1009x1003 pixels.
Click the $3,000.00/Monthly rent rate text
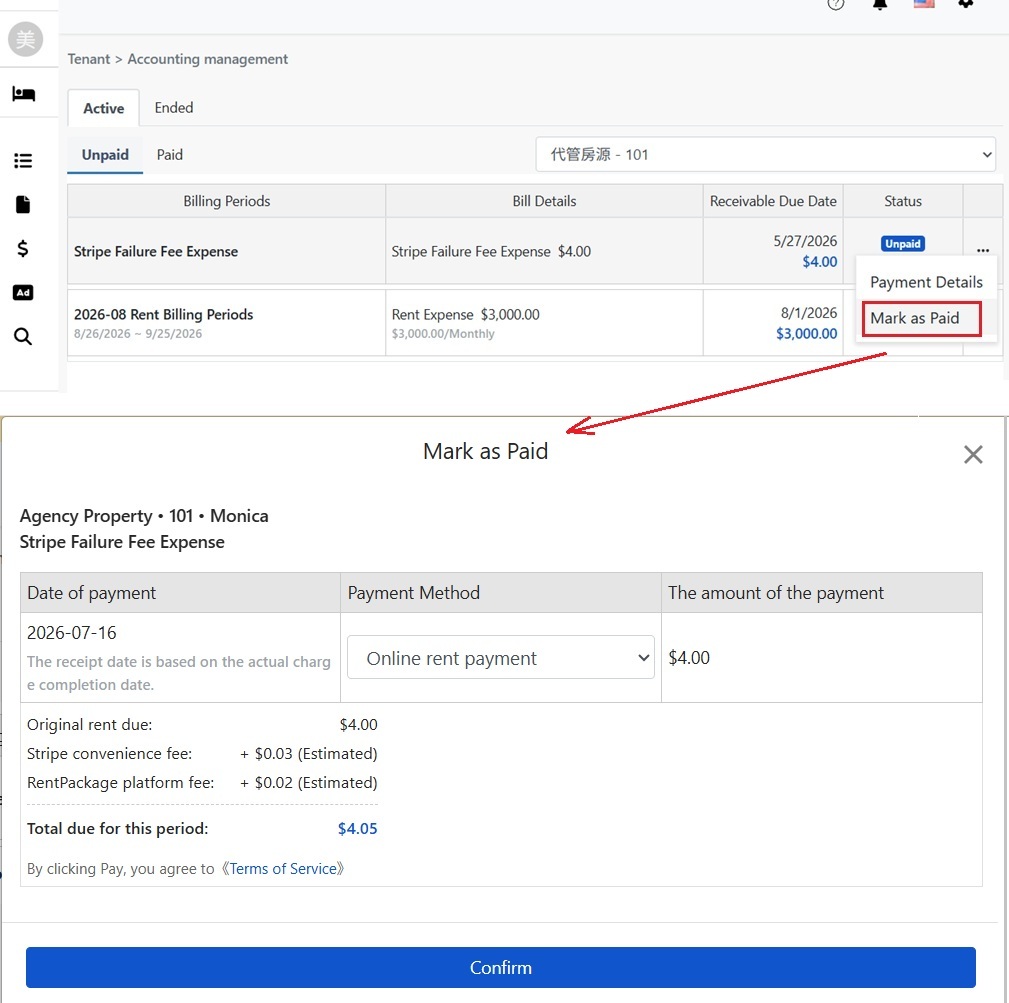[x=443, y=334]
